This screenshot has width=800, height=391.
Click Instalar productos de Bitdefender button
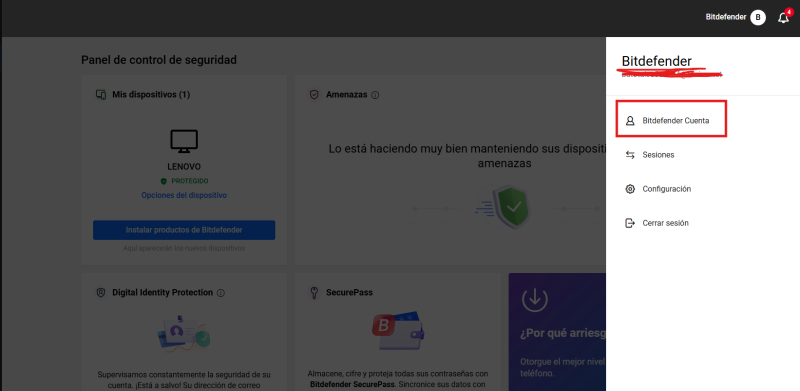(184, 230)
